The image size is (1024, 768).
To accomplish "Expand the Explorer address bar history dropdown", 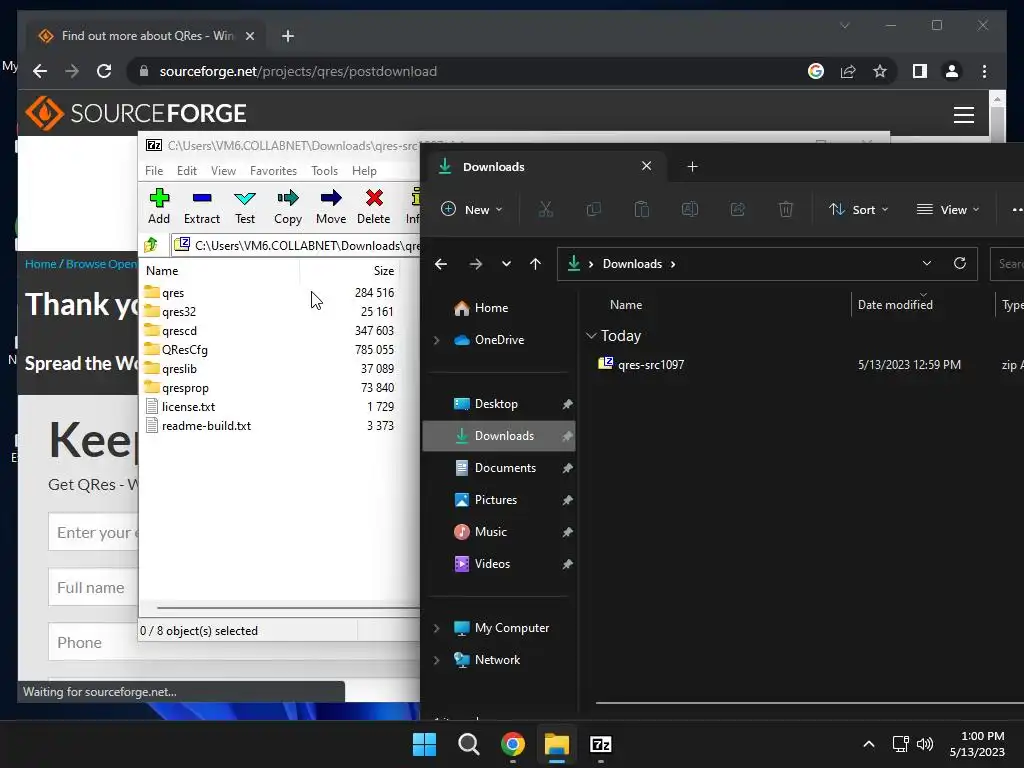I will pos(927,263).
